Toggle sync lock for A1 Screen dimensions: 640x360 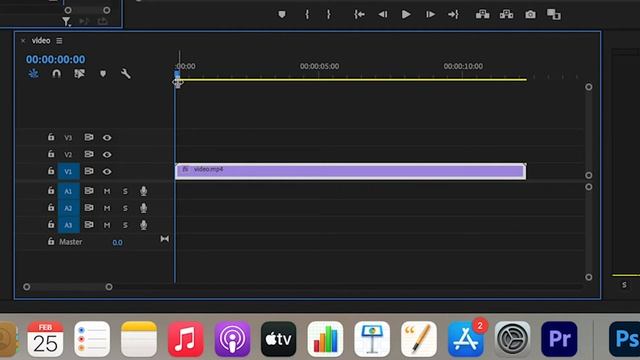[x=89, y=191]
